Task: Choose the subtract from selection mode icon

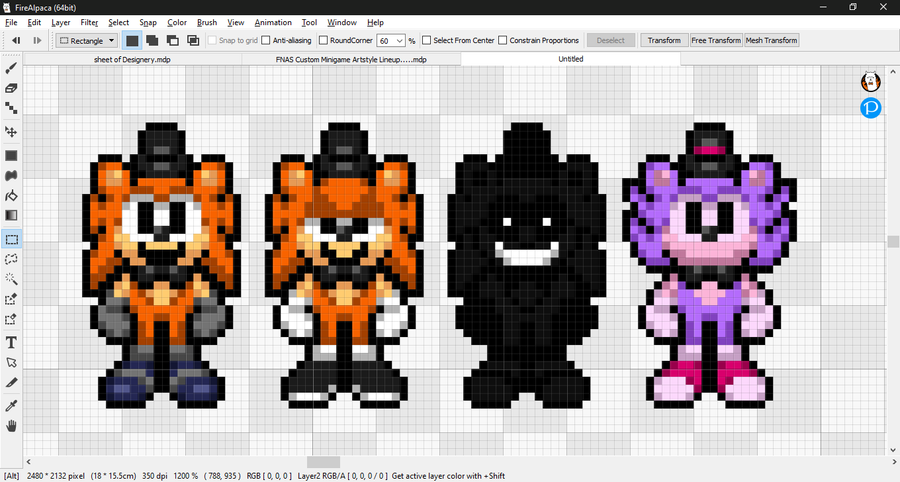Action: (172, 40)
